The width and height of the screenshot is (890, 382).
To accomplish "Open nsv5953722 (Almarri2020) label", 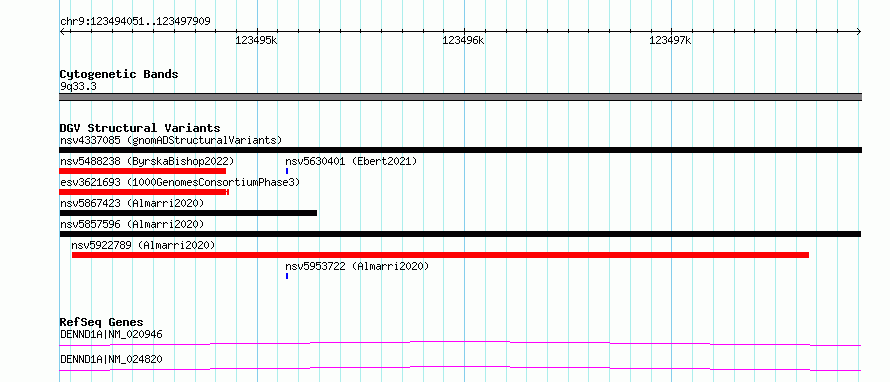I will [357, 266].
